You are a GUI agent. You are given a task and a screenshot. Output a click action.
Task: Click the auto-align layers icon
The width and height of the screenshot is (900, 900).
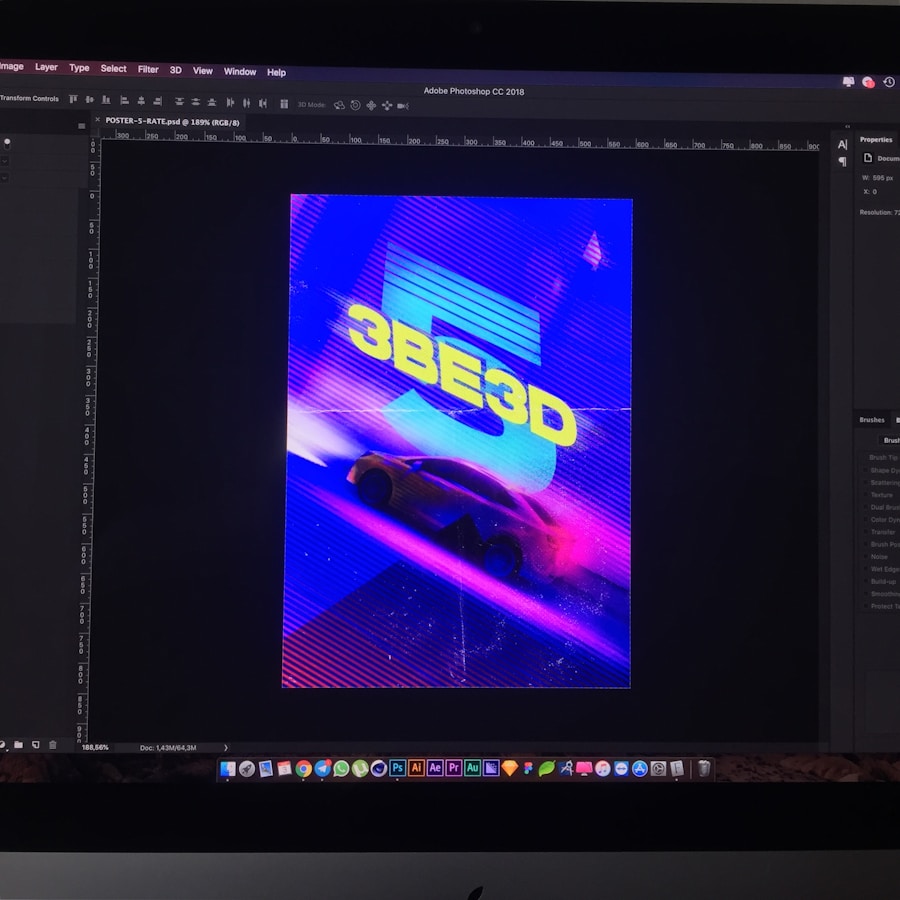(x=284, y=104)
